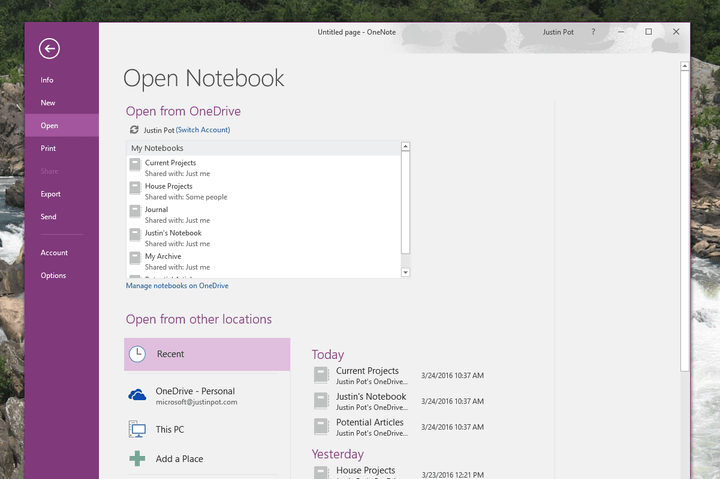Open the Print section
720x479 pixels.
48,148
